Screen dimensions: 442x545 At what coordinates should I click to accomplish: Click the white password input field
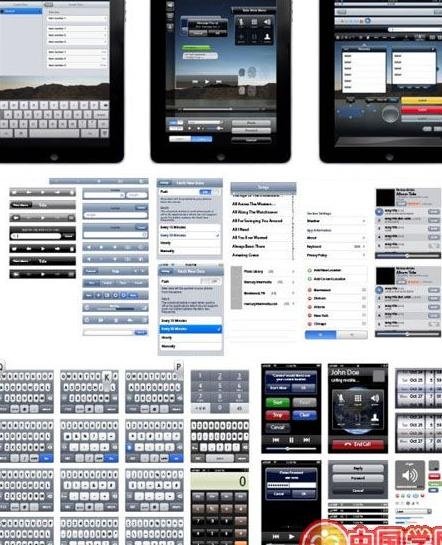tap(291, 485)
